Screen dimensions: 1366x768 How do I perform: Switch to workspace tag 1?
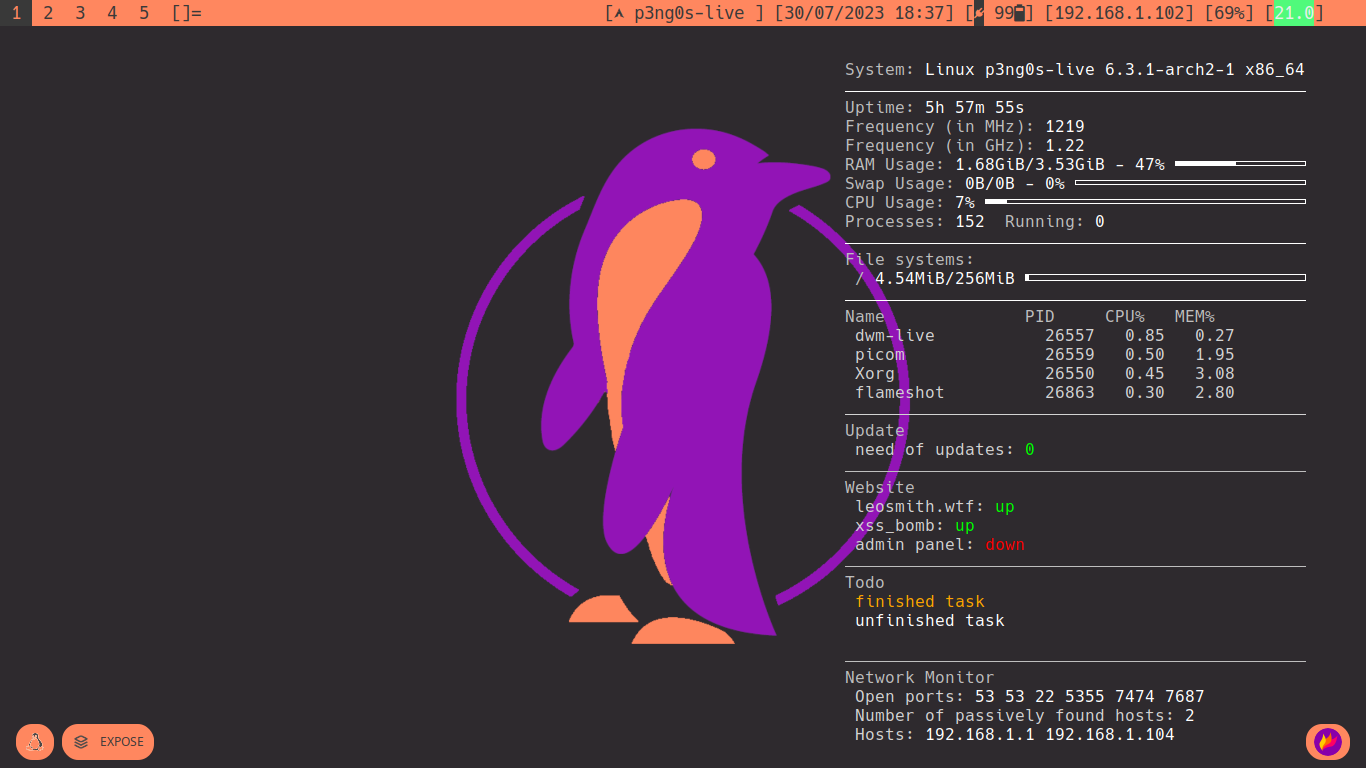tap(16, 13)
